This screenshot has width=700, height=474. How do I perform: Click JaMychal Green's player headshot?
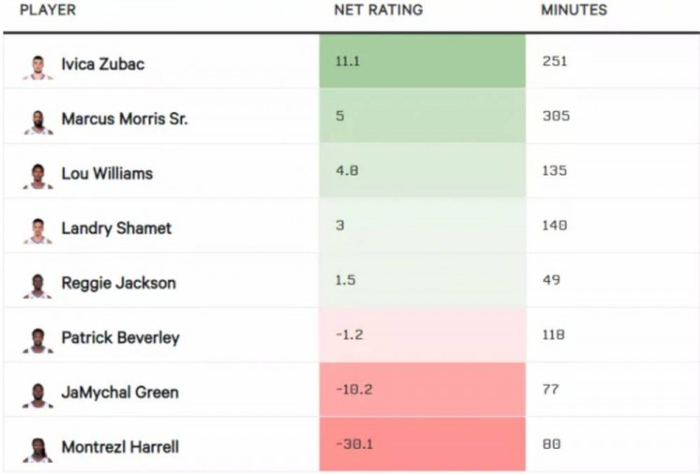[x=38, y=394]
